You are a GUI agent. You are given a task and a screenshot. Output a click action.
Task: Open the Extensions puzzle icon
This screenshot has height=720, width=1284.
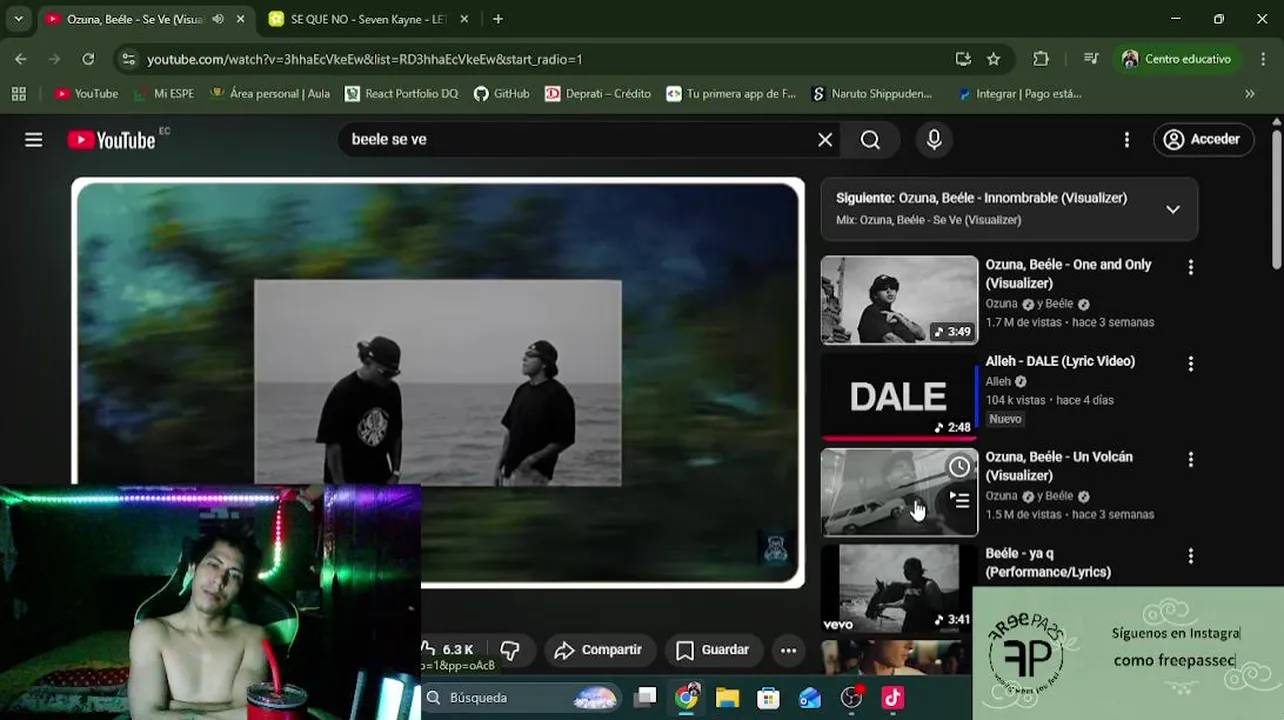tap(1041, 59)
